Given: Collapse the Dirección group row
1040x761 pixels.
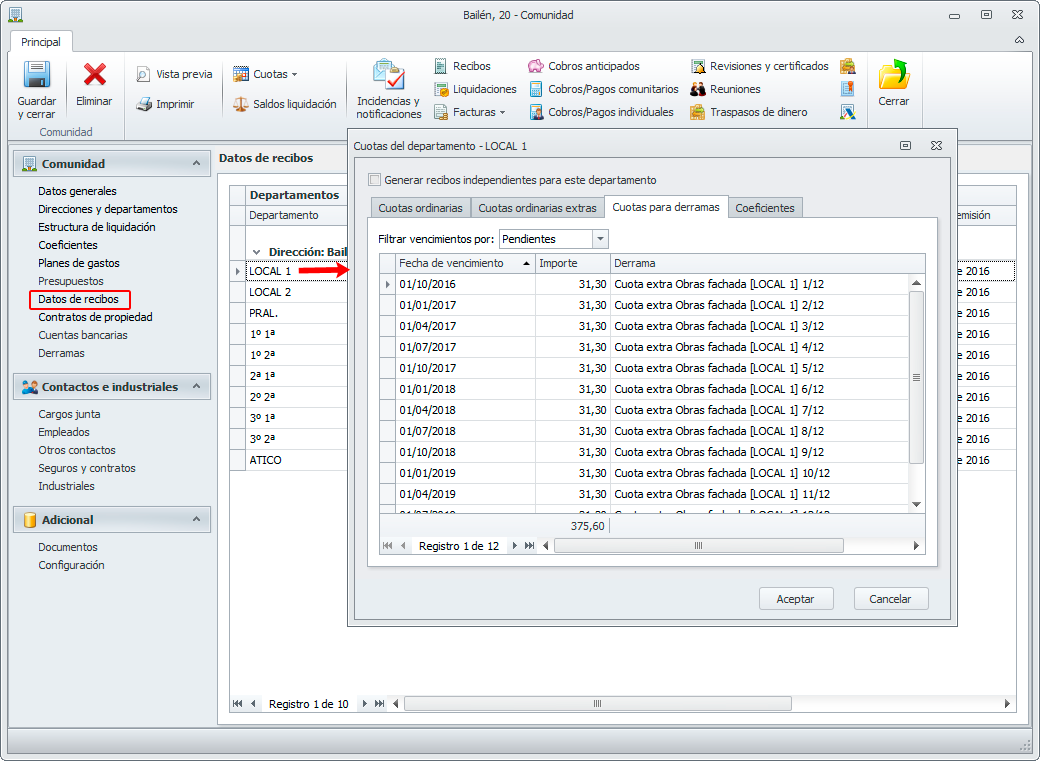Looking at the screenshot, I should pyautogui.click(x=257, y=252).
